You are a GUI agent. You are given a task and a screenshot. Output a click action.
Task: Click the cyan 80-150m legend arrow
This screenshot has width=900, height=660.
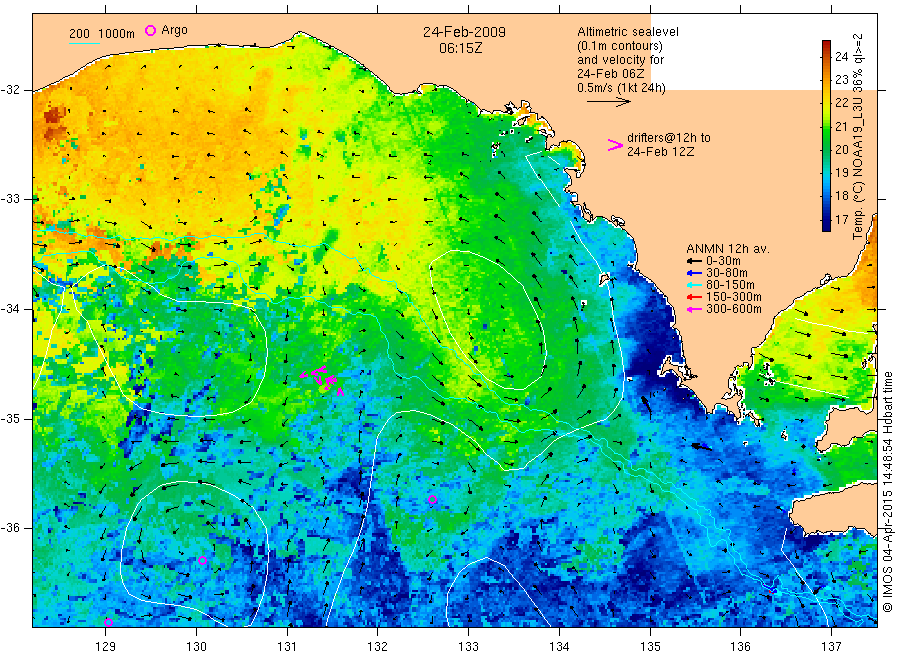(x=695, y=285)
